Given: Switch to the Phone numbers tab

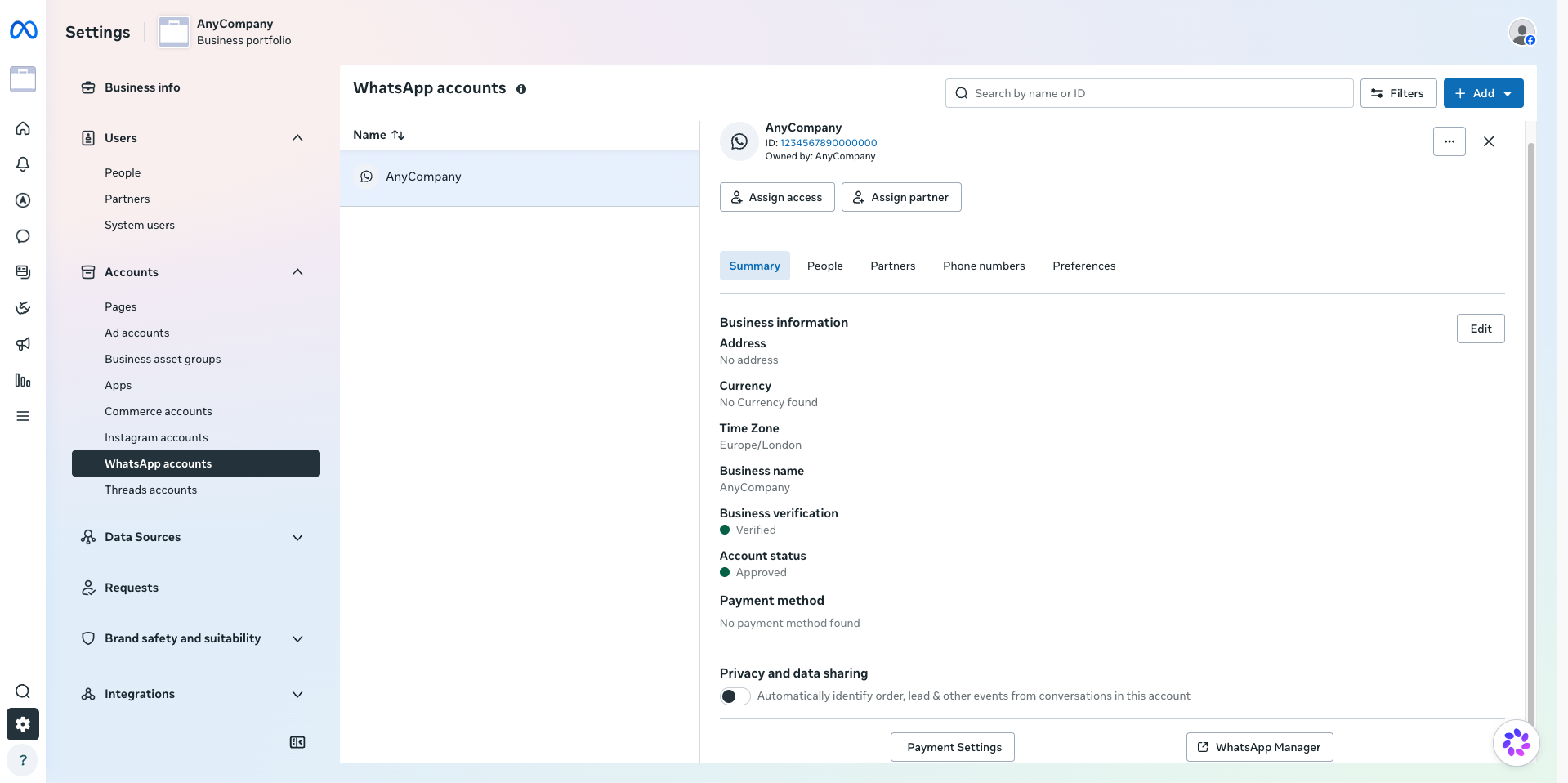Looking at the screenshot, I should [984, 266].
